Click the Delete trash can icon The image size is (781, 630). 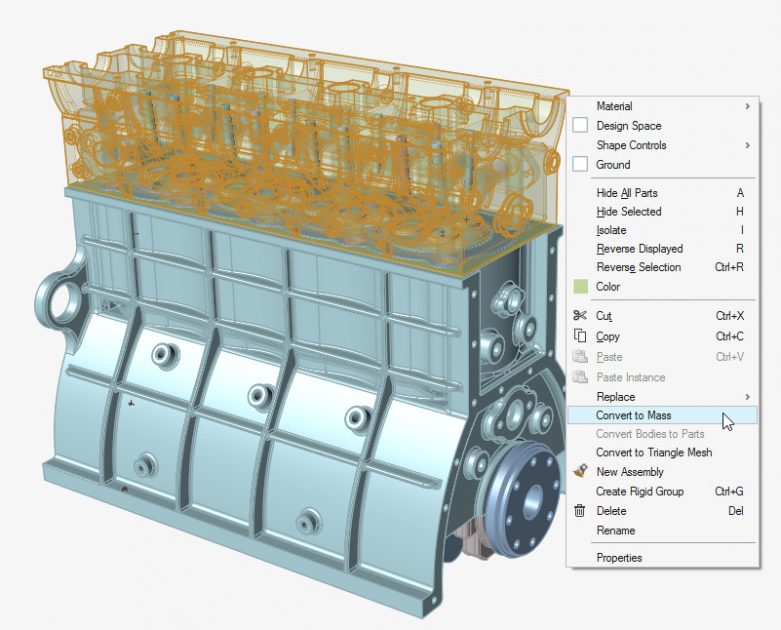[x=579, y=511]
